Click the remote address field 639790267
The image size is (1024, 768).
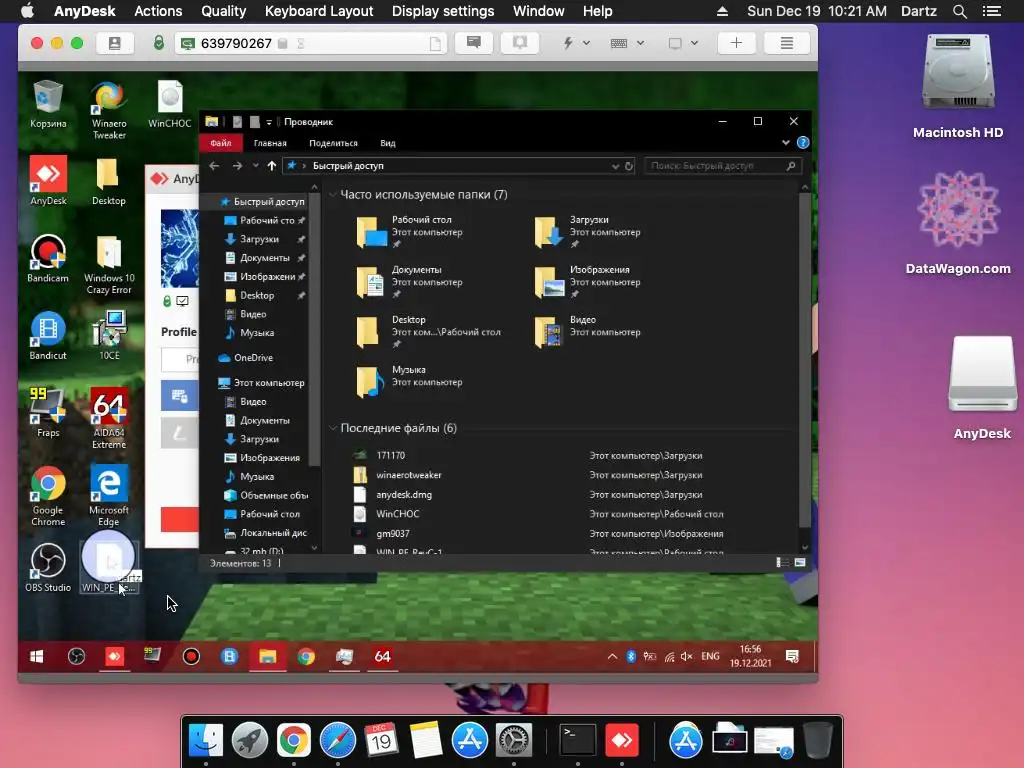(311, 43)
